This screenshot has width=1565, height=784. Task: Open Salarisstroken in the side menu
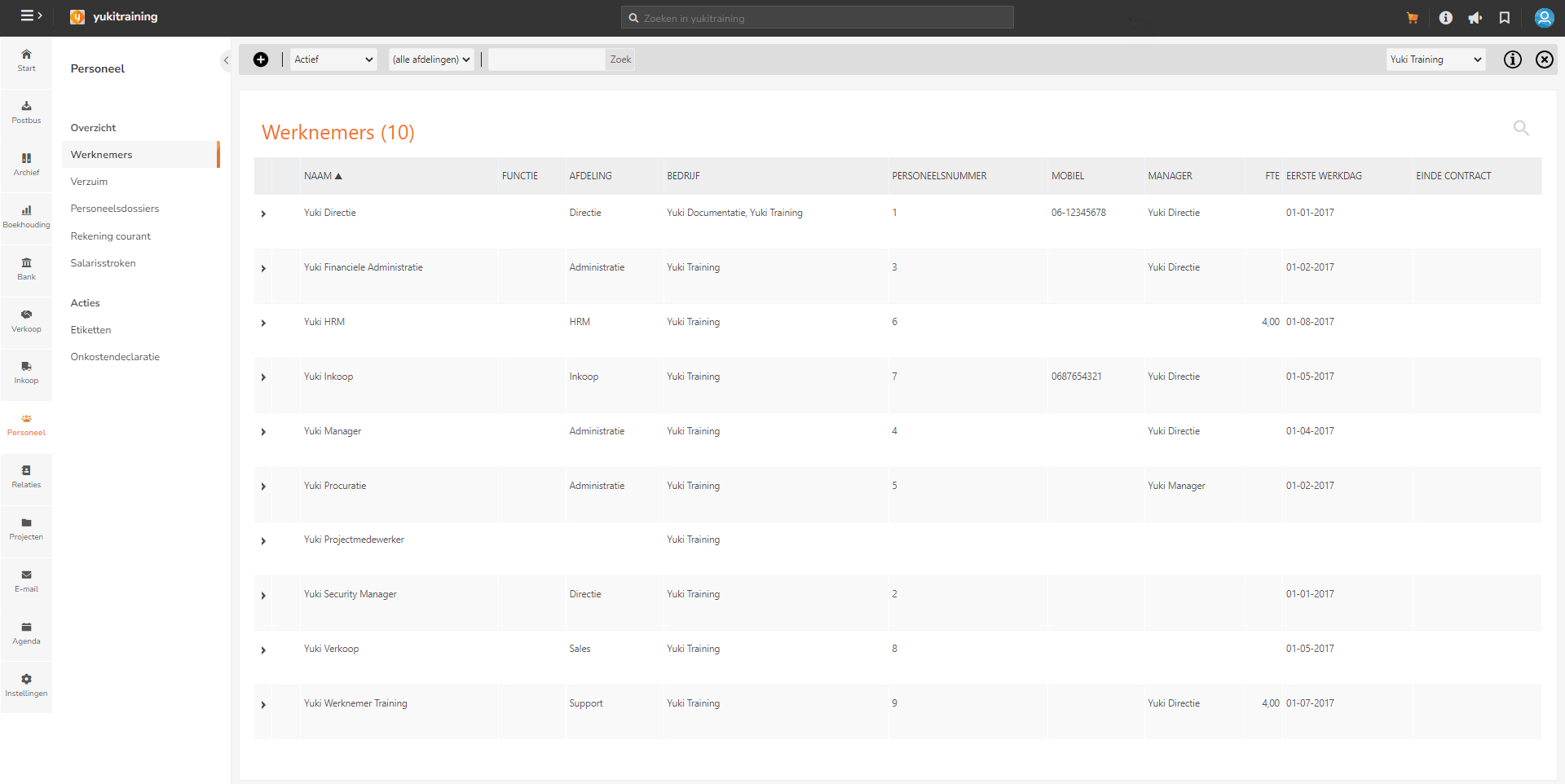tap(104, 263)
